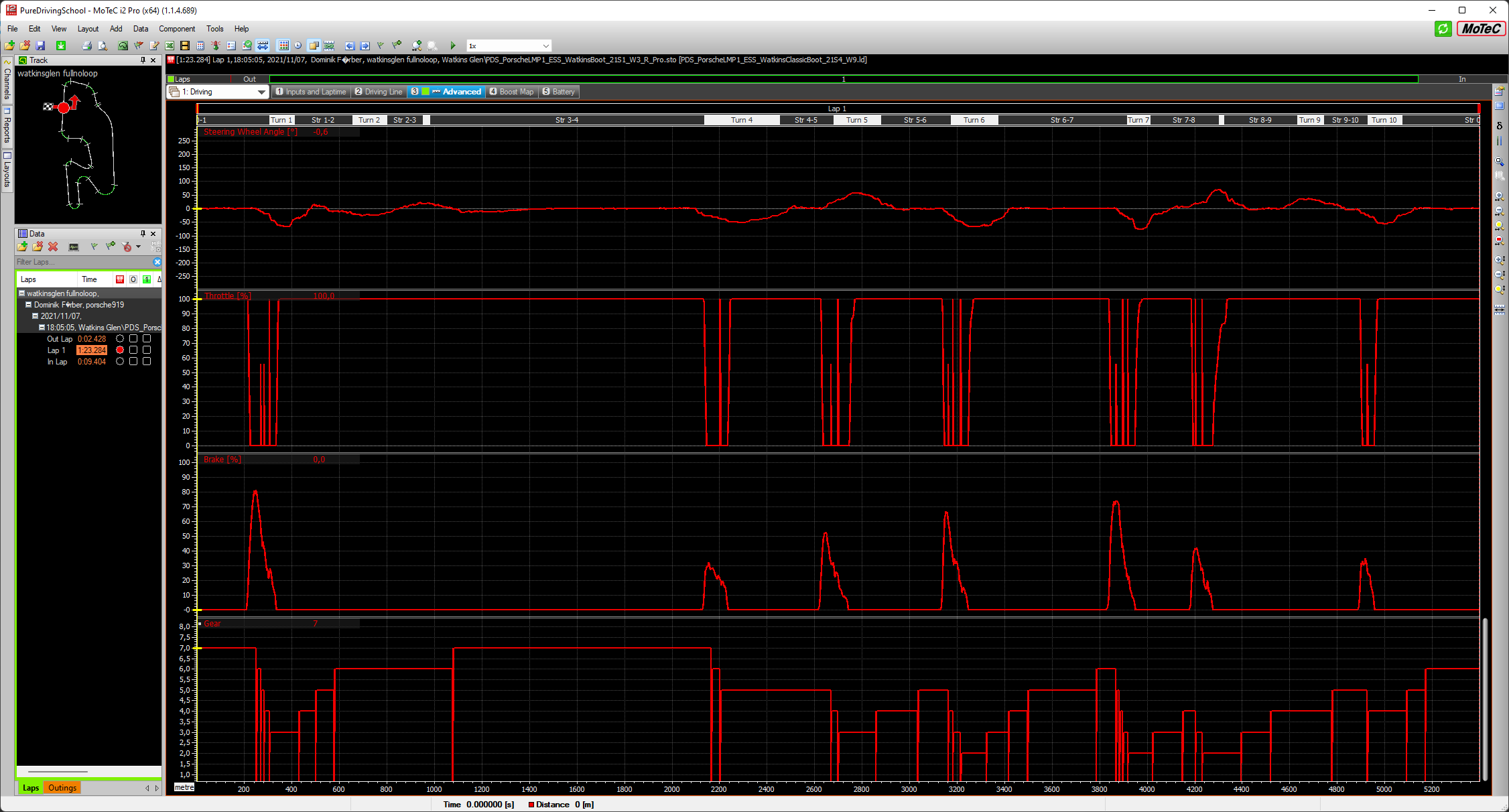The height and width of the screenshot is (812, 1509).
Task: Select In Lap main radio circle
Action: [120, 361]
